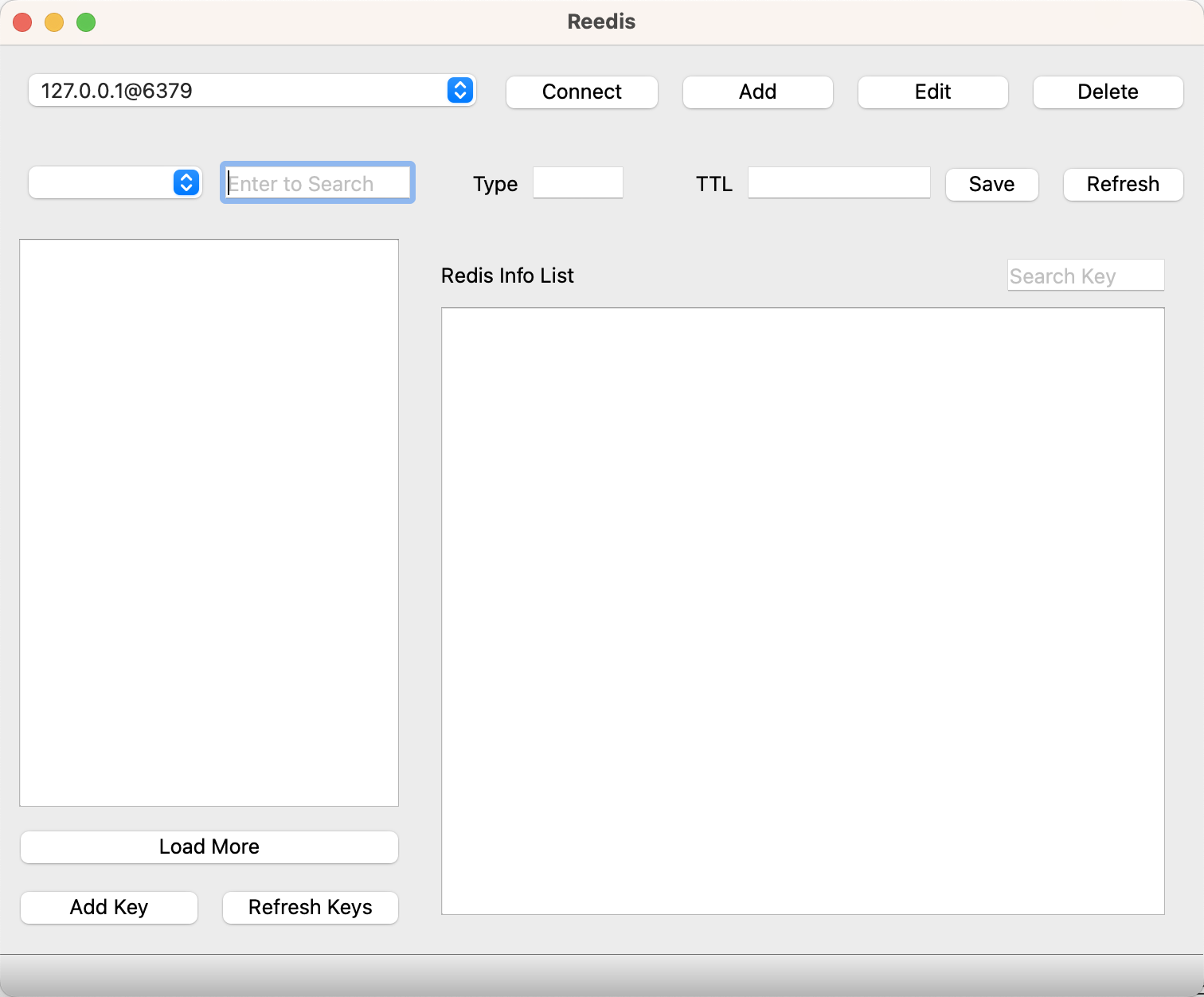The width and height of the screenshot is (1204, 997).
Task: Focus the Search Key field
Action: click(1085, 276)
